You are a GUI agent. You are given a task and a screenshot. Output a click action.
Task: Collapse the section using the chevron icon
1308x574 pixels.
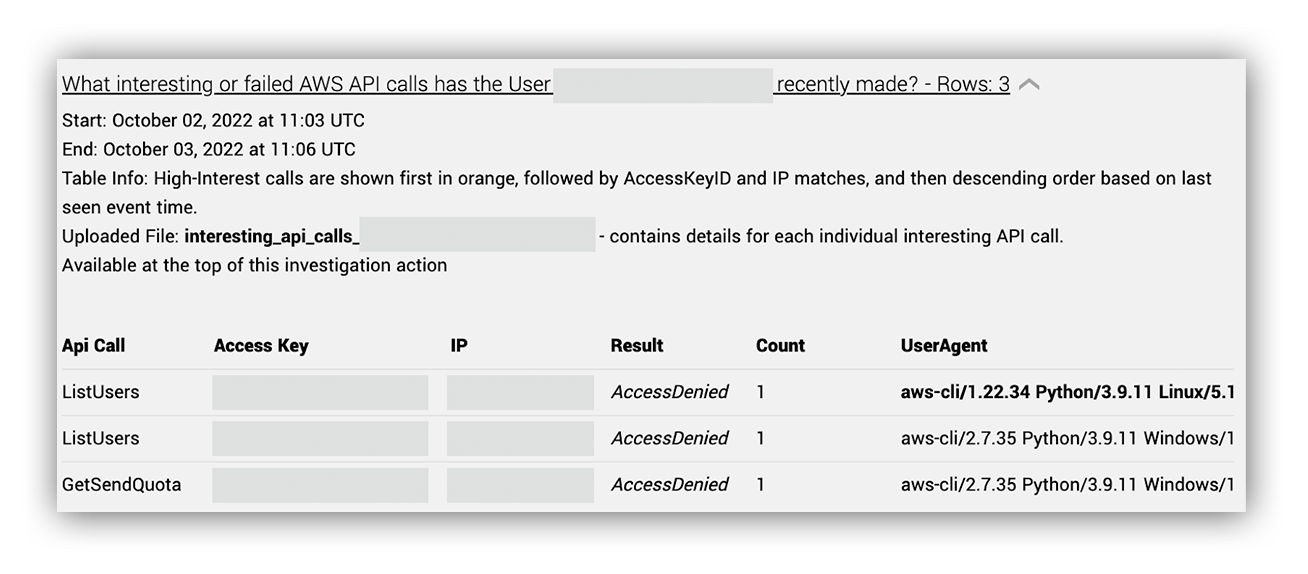pos(1029,85)
